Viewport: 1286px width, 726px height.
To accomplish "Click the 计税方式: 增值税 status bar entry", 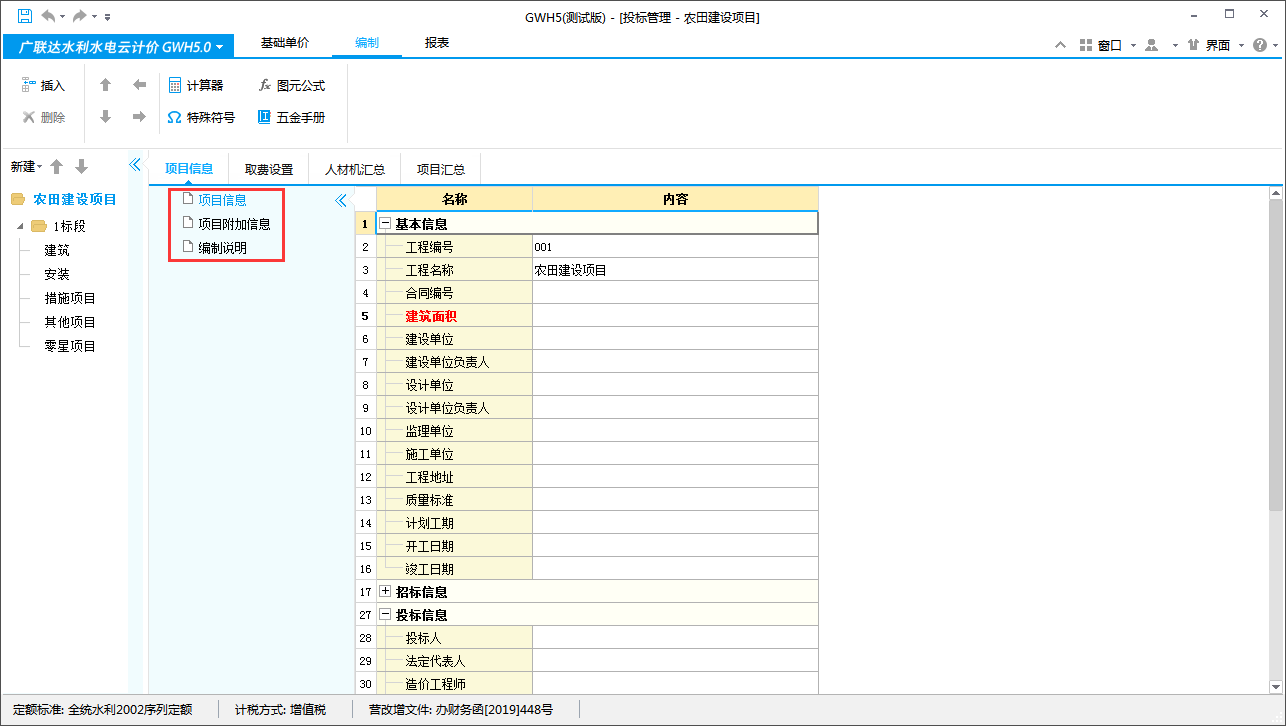I will (280, 710).
